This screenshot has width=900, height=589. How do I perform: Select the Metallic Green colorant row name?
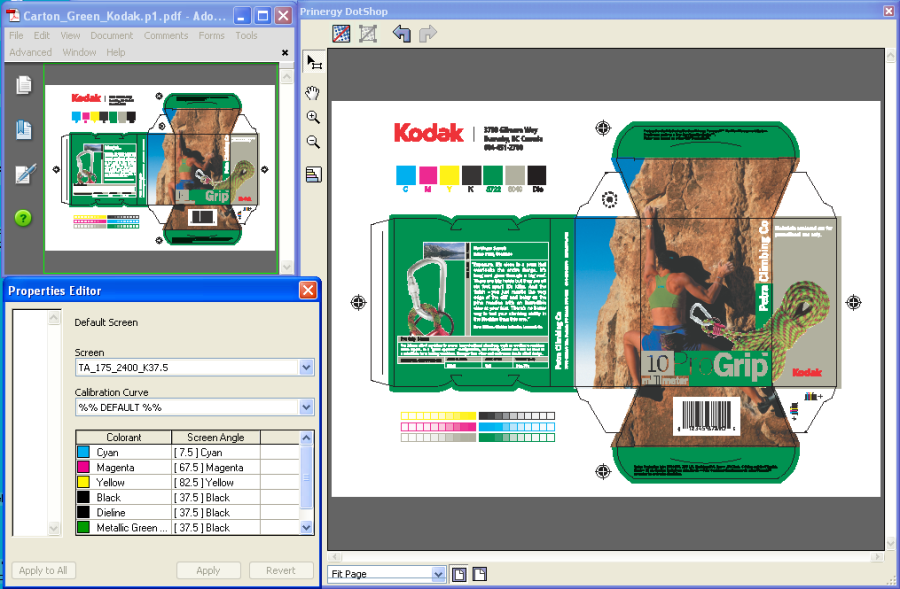coord(131,527)
